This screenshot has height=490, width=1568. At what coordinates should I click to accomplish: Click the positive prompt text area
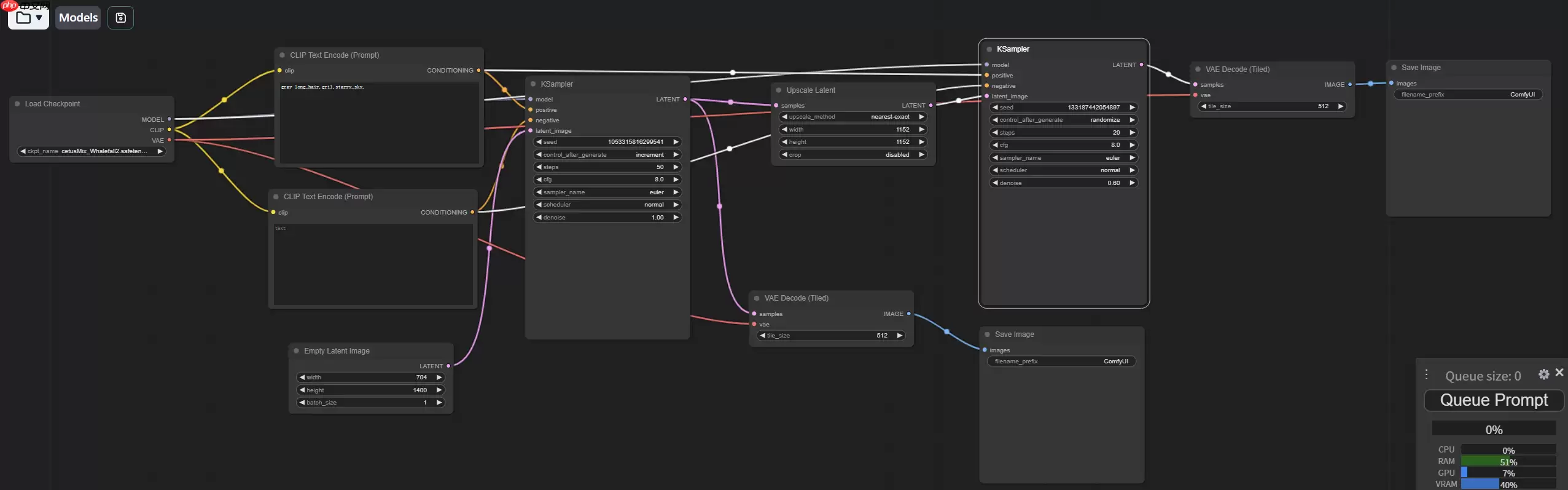pos(379,123)
